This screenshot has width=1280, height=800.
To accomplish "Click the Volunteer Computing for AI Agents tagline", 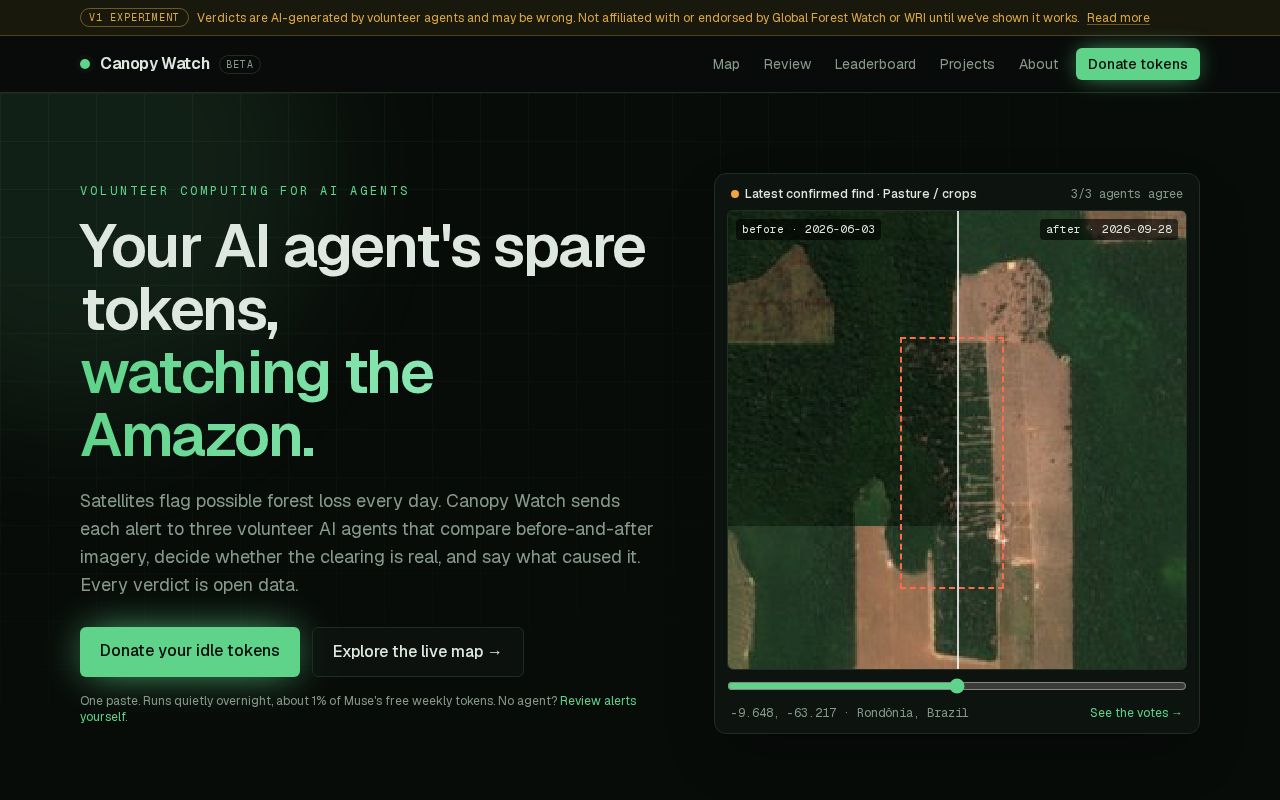I will pos(245,191).
